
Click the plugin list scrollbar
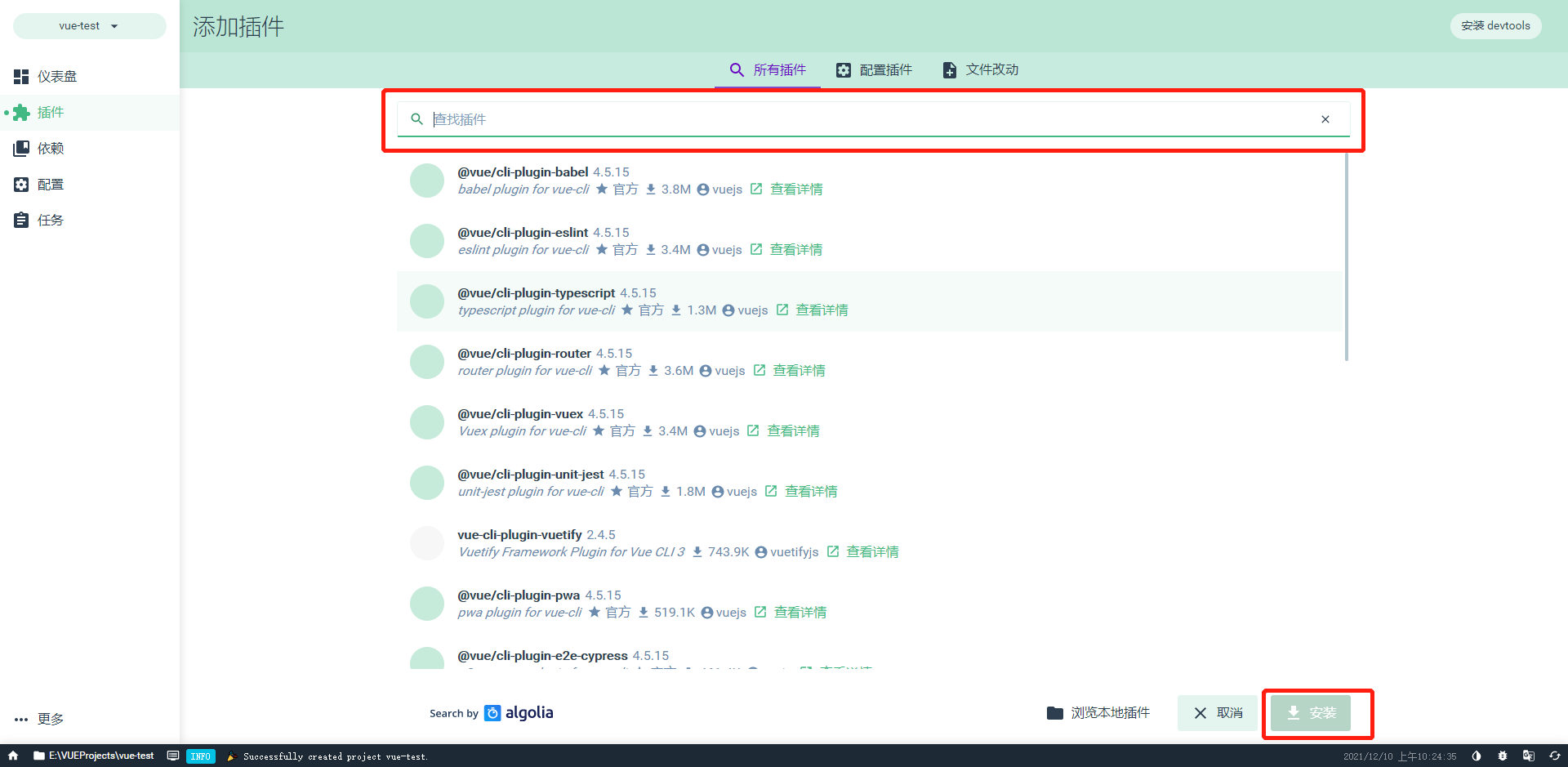tap(1346, 257)
